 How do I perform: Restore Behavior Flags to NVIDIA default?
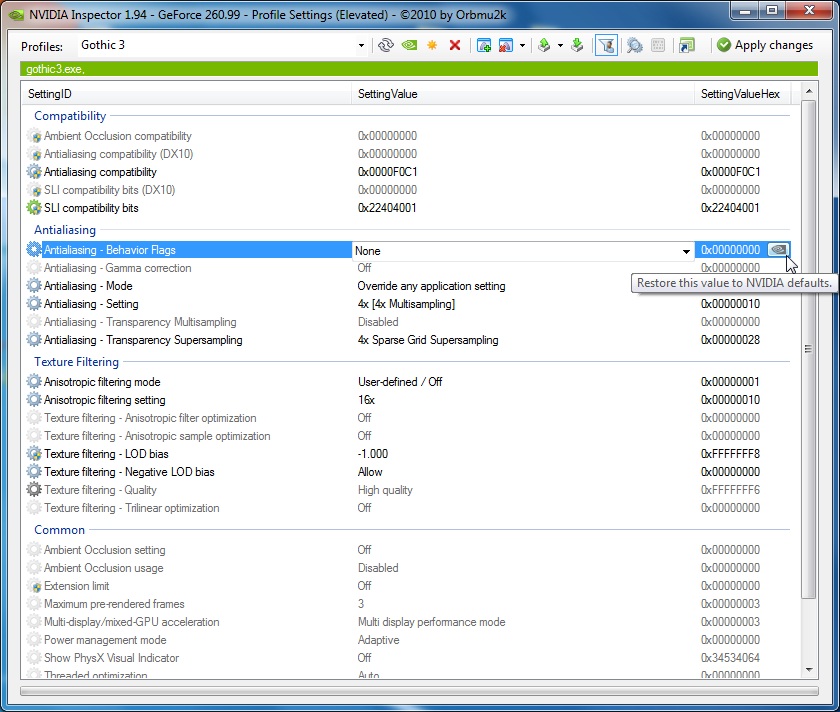point(779,250)
